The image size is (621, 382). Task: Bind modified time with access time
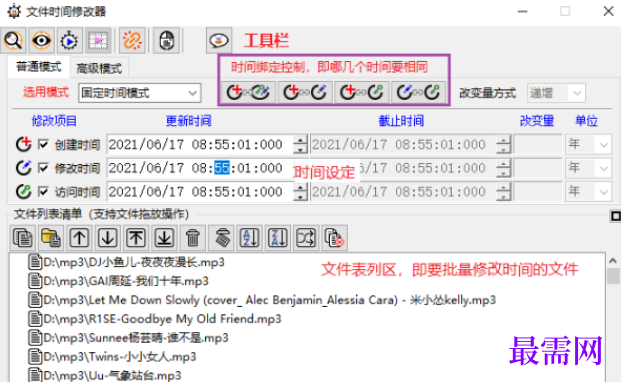click(x=418, y=92)
